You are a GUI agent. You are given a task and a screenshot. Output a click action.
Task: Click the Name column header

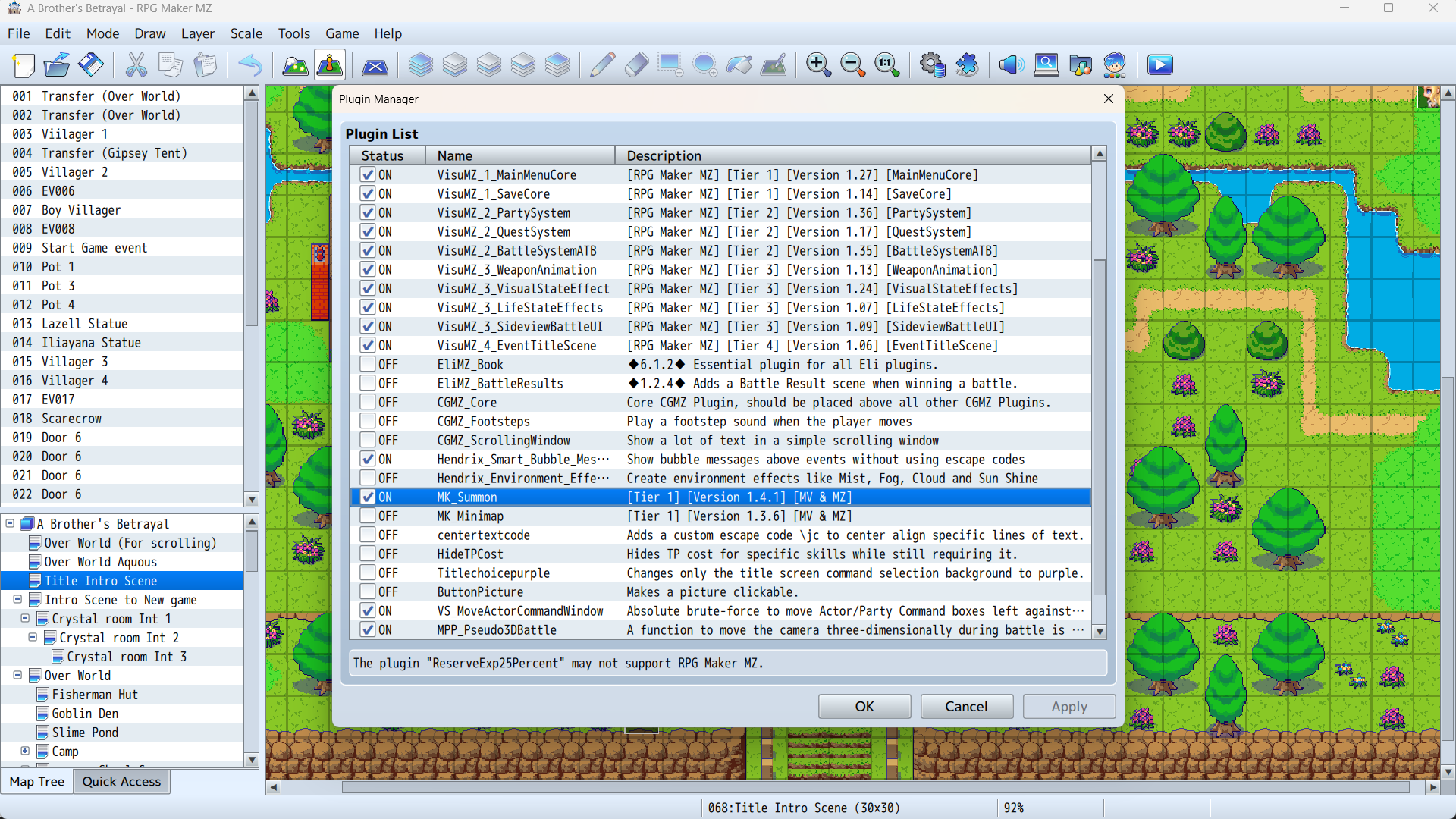(520, 155)
